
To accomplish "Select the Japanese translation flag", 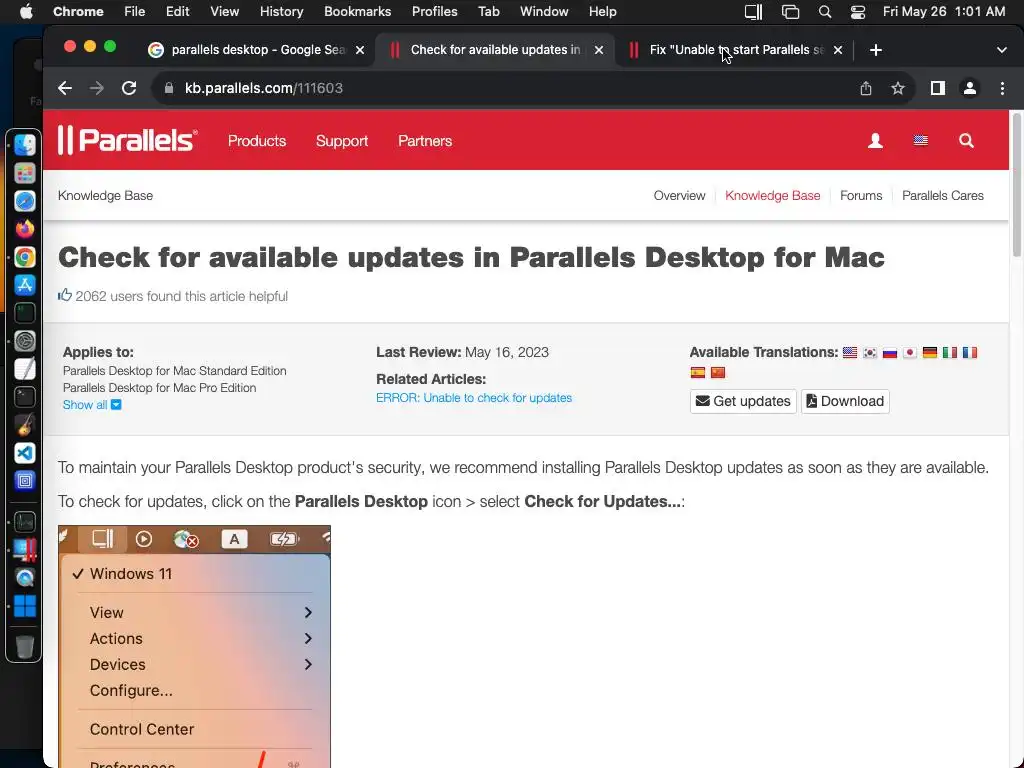I will click(910, 353).
